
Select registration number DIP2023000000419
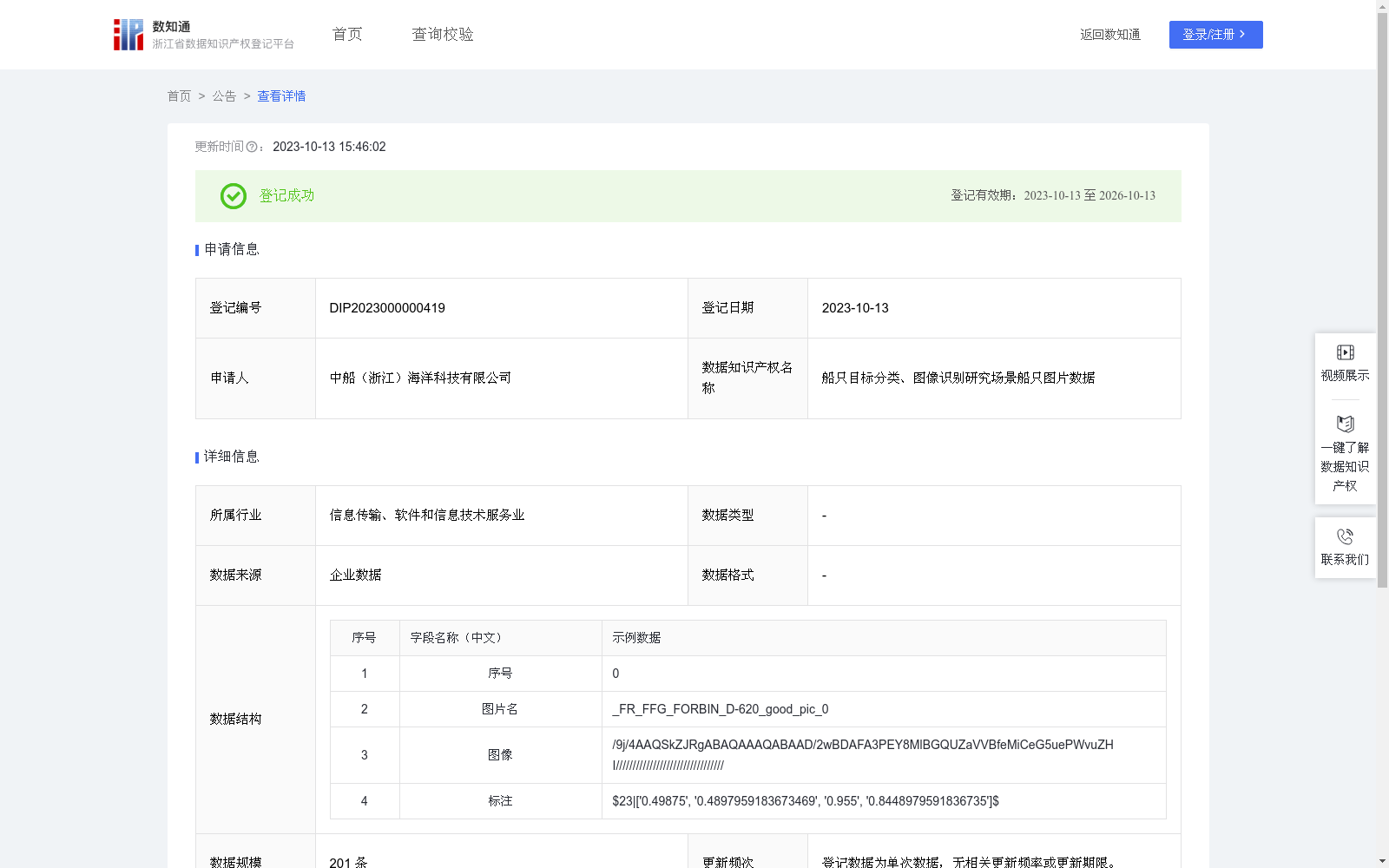coord(387,308)
